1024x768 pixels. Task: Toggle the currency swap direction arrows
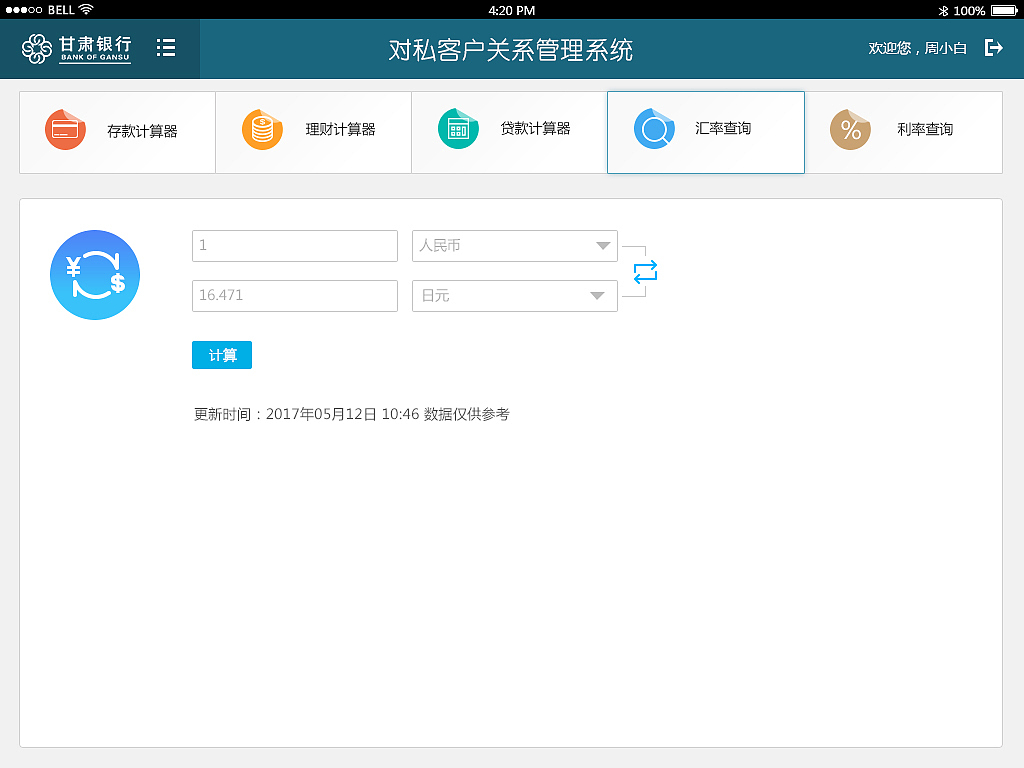pyautogui.click(x=646, y=271)
